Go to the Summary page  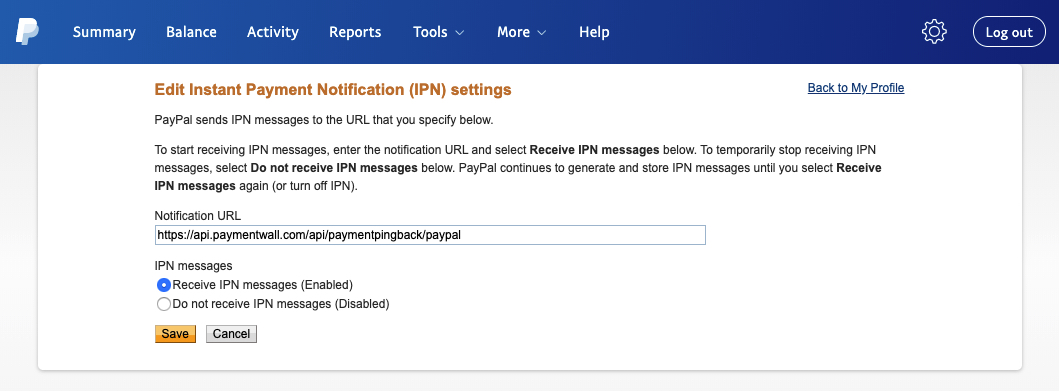pyautogui.click(x=104, y=32)
